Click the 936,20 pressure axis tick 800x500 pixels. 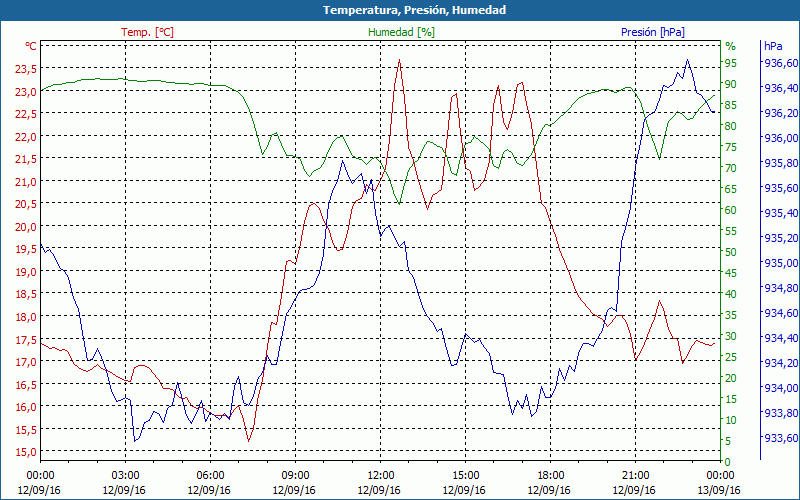781,113
